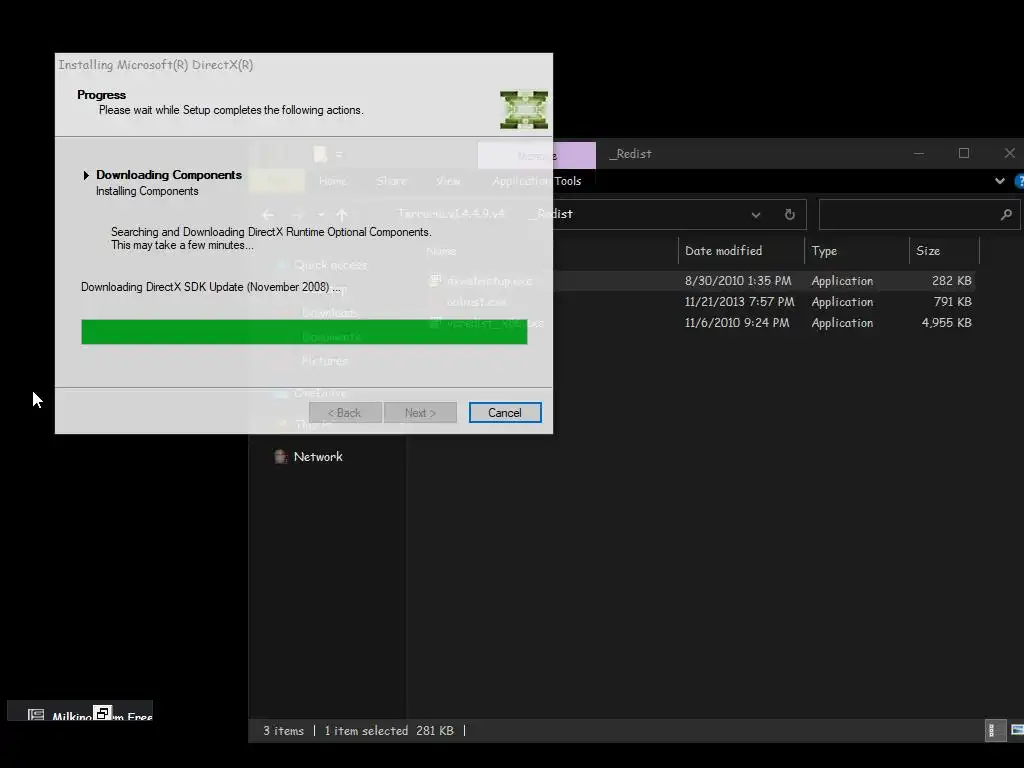Click the Downloading DirectX SDK Update status text

pyautogui.click(x=210, y=287)
